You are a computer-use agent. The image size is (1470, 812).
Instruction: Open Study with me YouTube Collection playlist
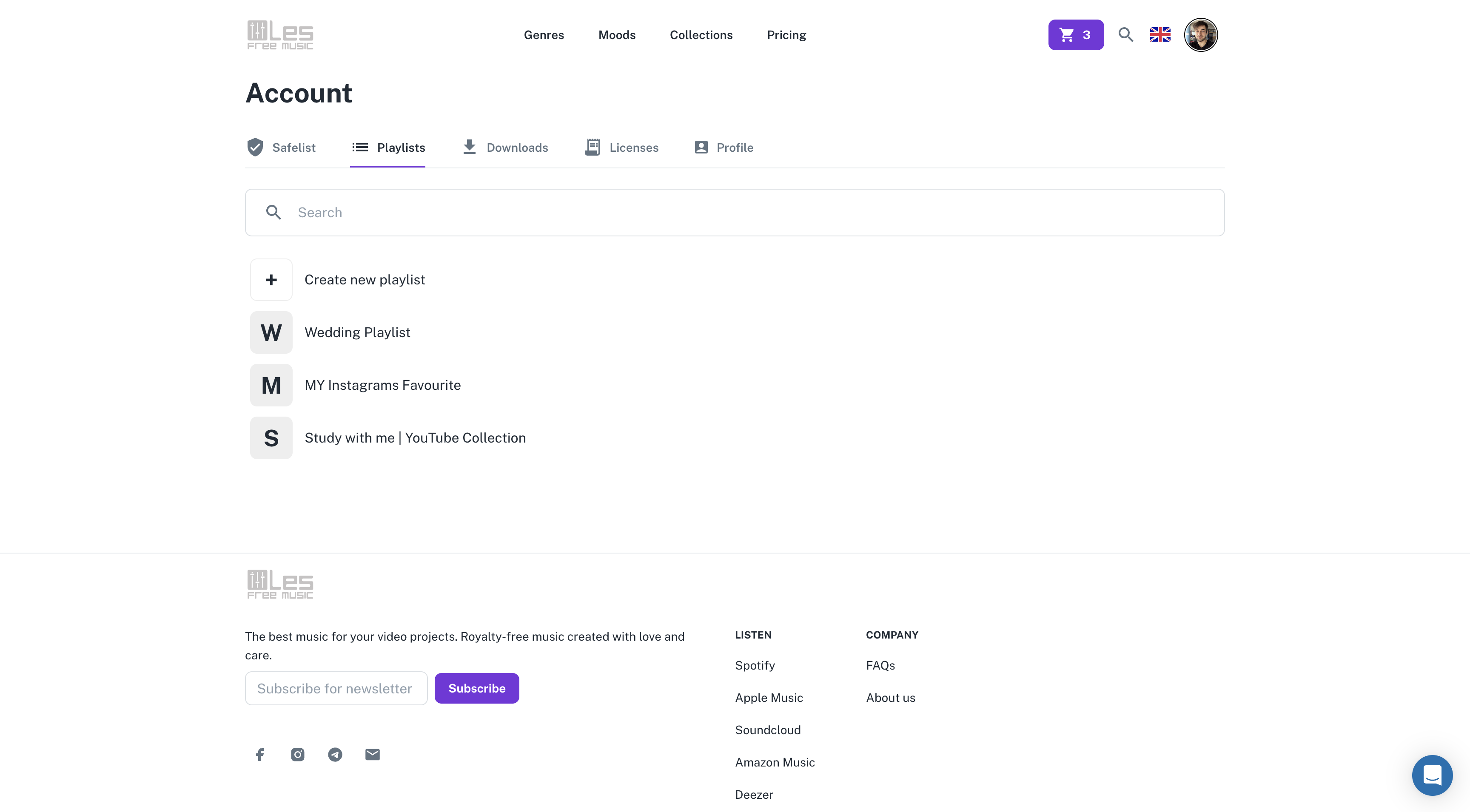pyautogui.click(x=415, y=438)
